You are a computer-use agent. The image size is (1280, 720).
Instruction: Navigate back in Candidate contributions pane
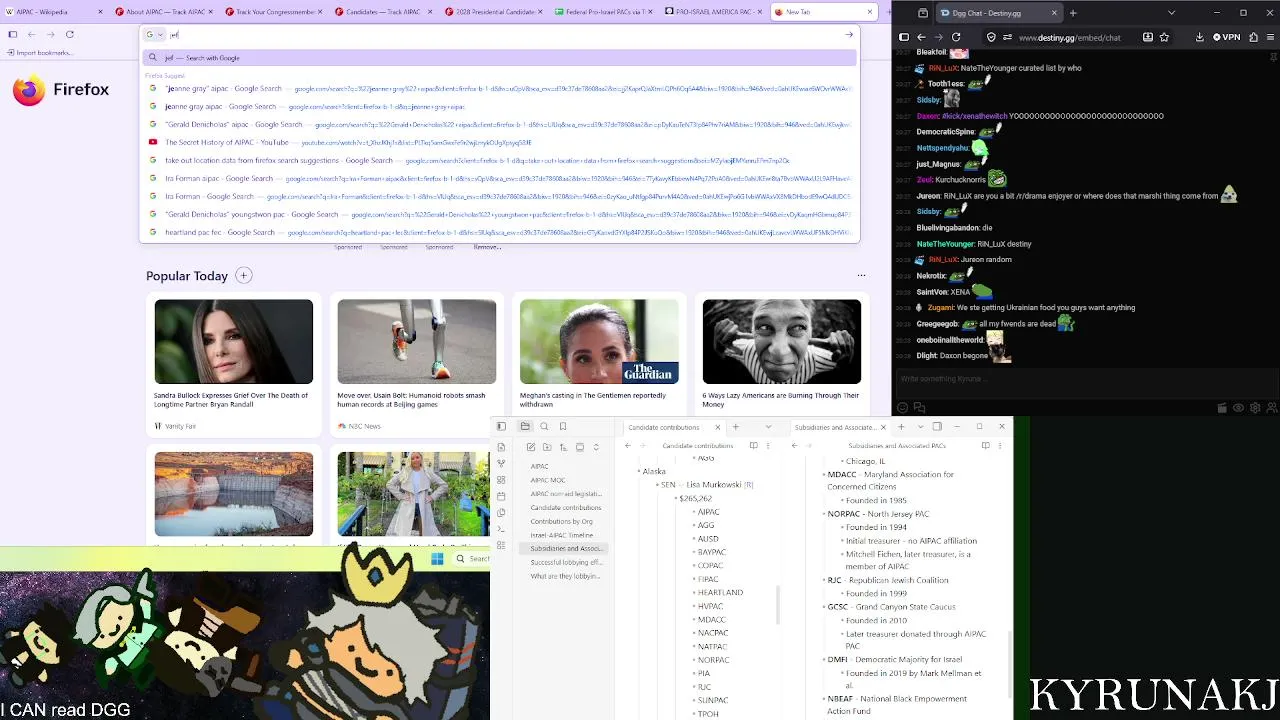click(x=628, y=446)
